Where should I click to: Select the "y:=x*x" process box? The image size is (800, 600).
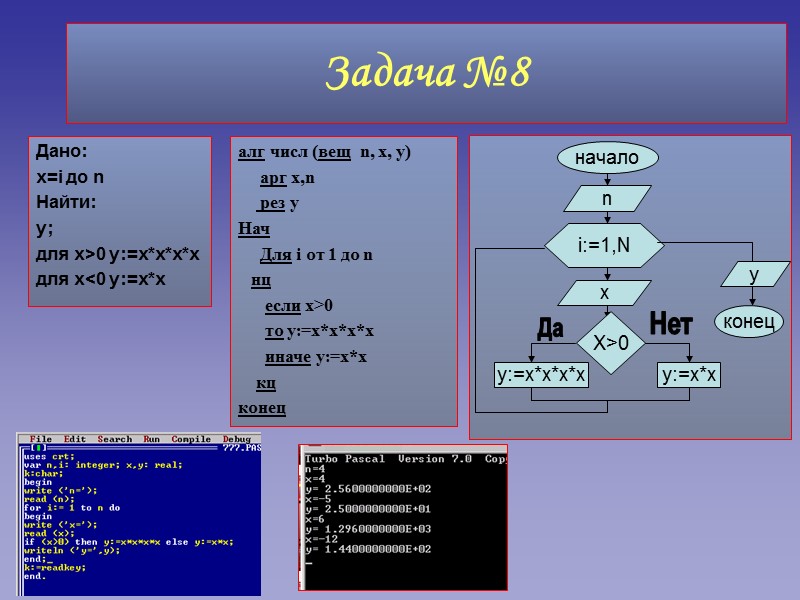[x=690, y=373]
